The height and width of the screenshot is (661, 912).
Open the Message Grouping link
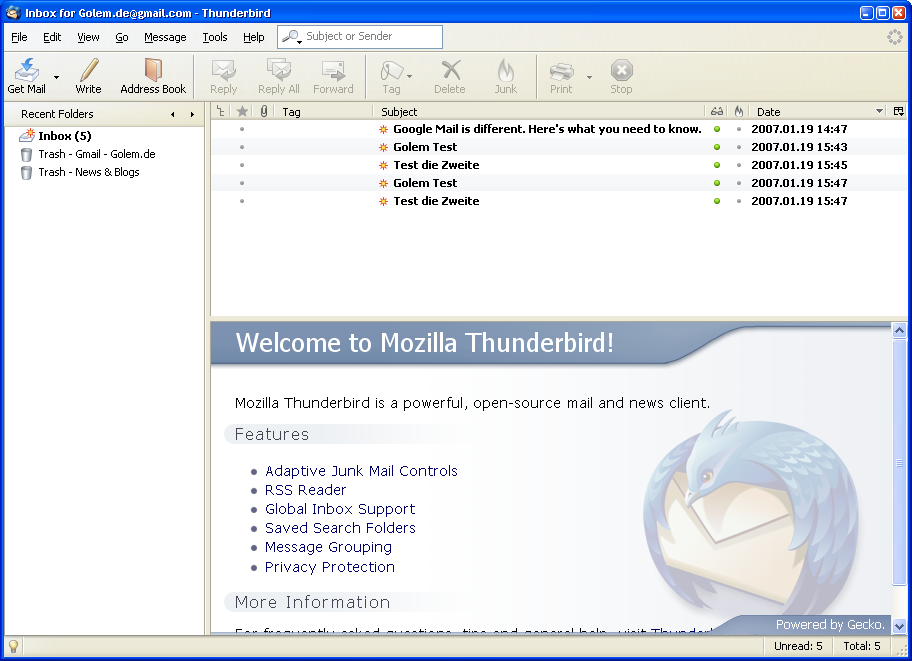point(328,548)
